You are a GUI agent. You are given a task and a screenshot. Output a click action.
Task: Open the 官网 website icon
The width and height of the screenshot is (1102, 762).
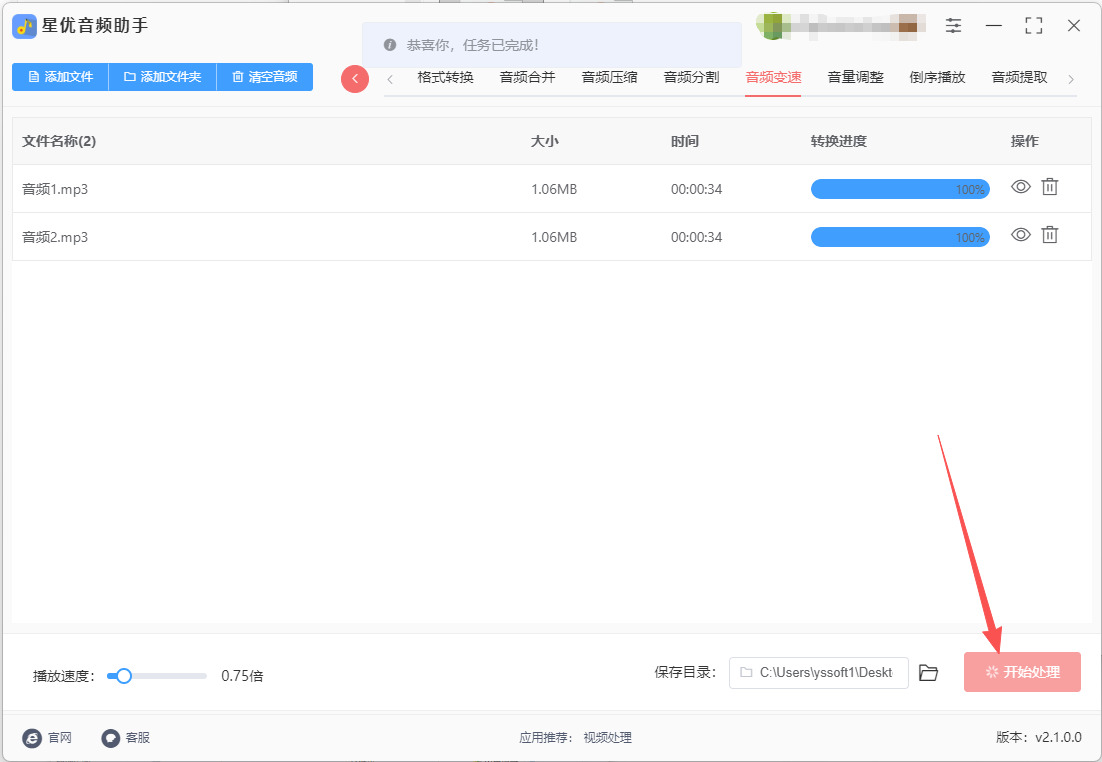pos(32,738)
